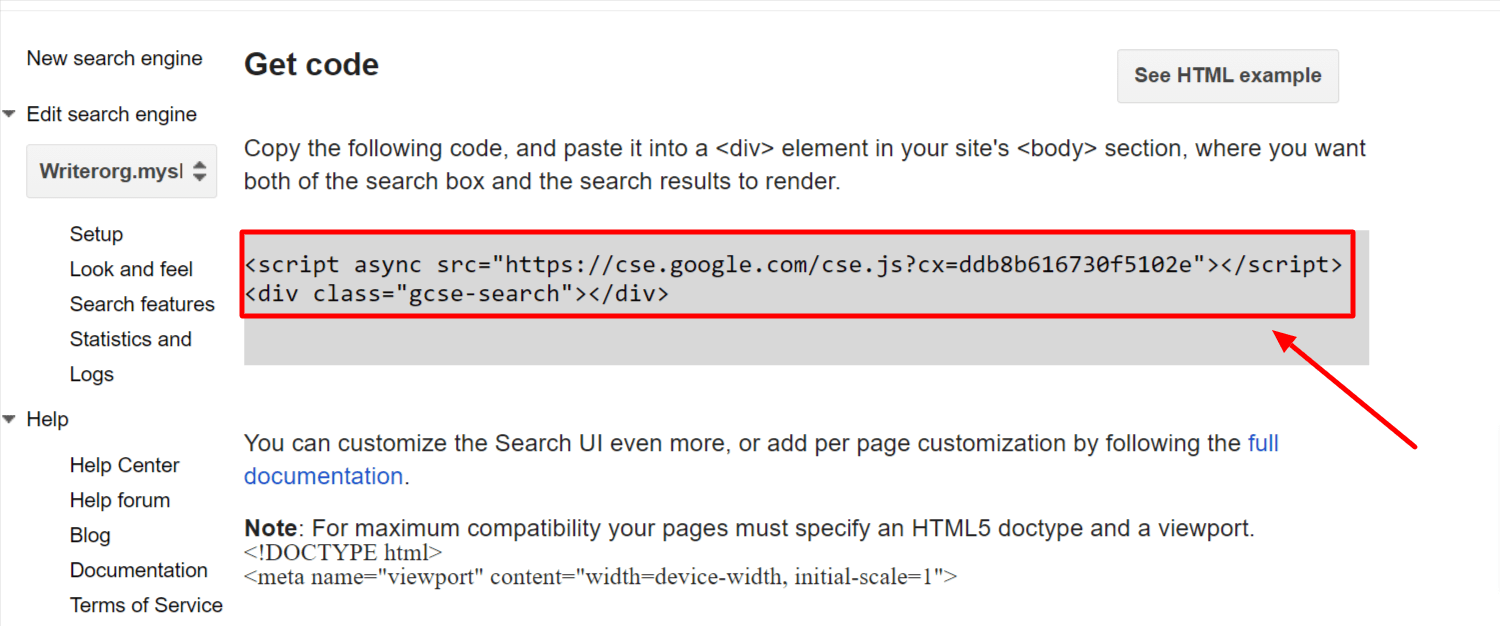Visit the Help forum
The width and height of the screenshot is (1500, 626).
(119, 500)
